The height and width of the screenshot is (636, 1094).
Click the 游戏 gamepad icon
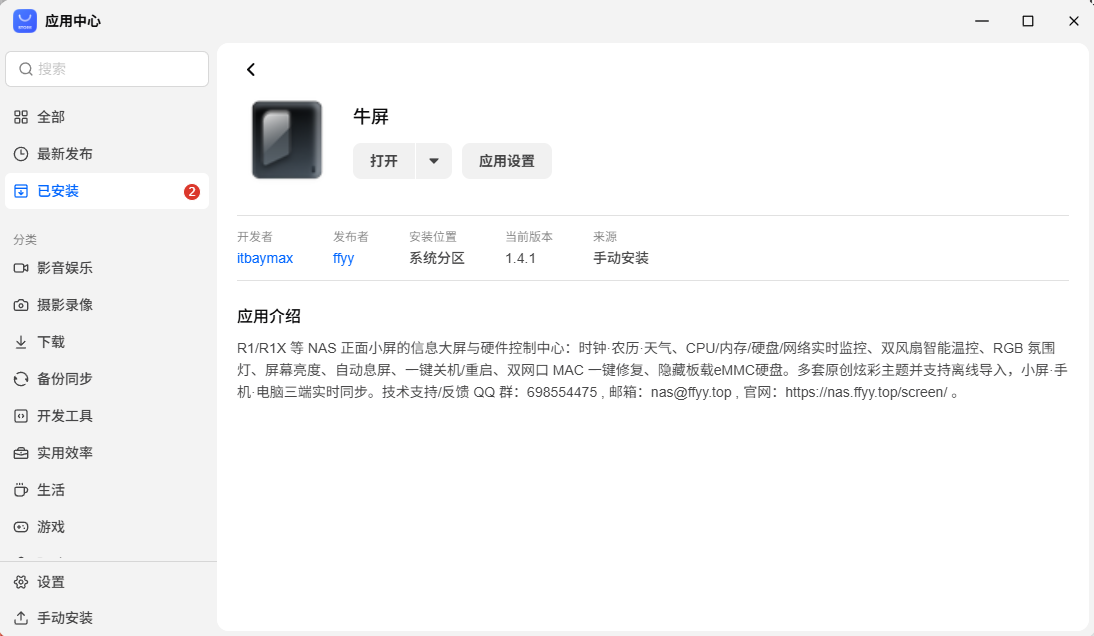[x=21, y=527]
